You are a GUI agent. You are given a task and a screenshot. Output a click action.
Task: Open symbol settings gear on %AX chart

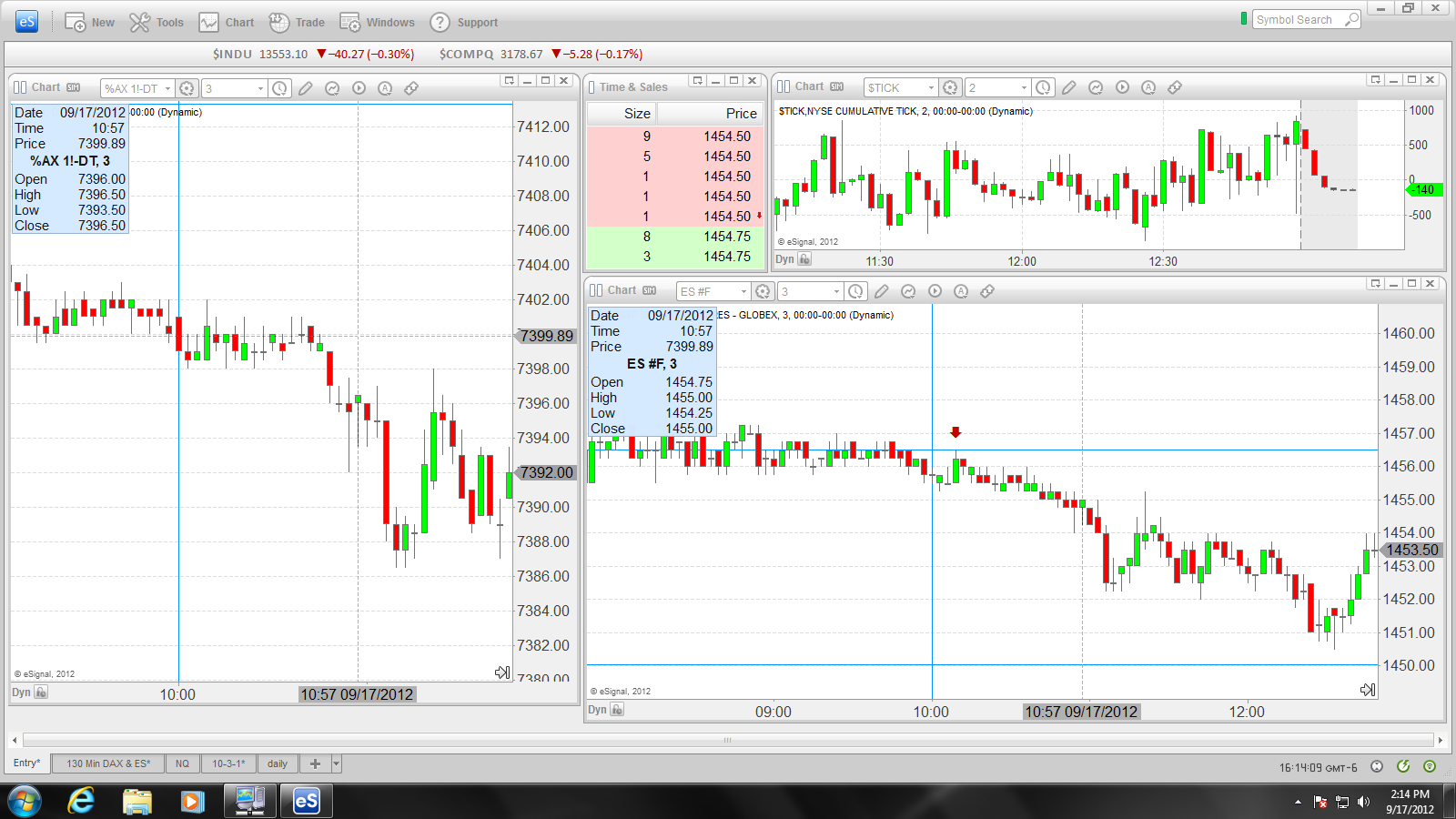[x=187, y=88]
